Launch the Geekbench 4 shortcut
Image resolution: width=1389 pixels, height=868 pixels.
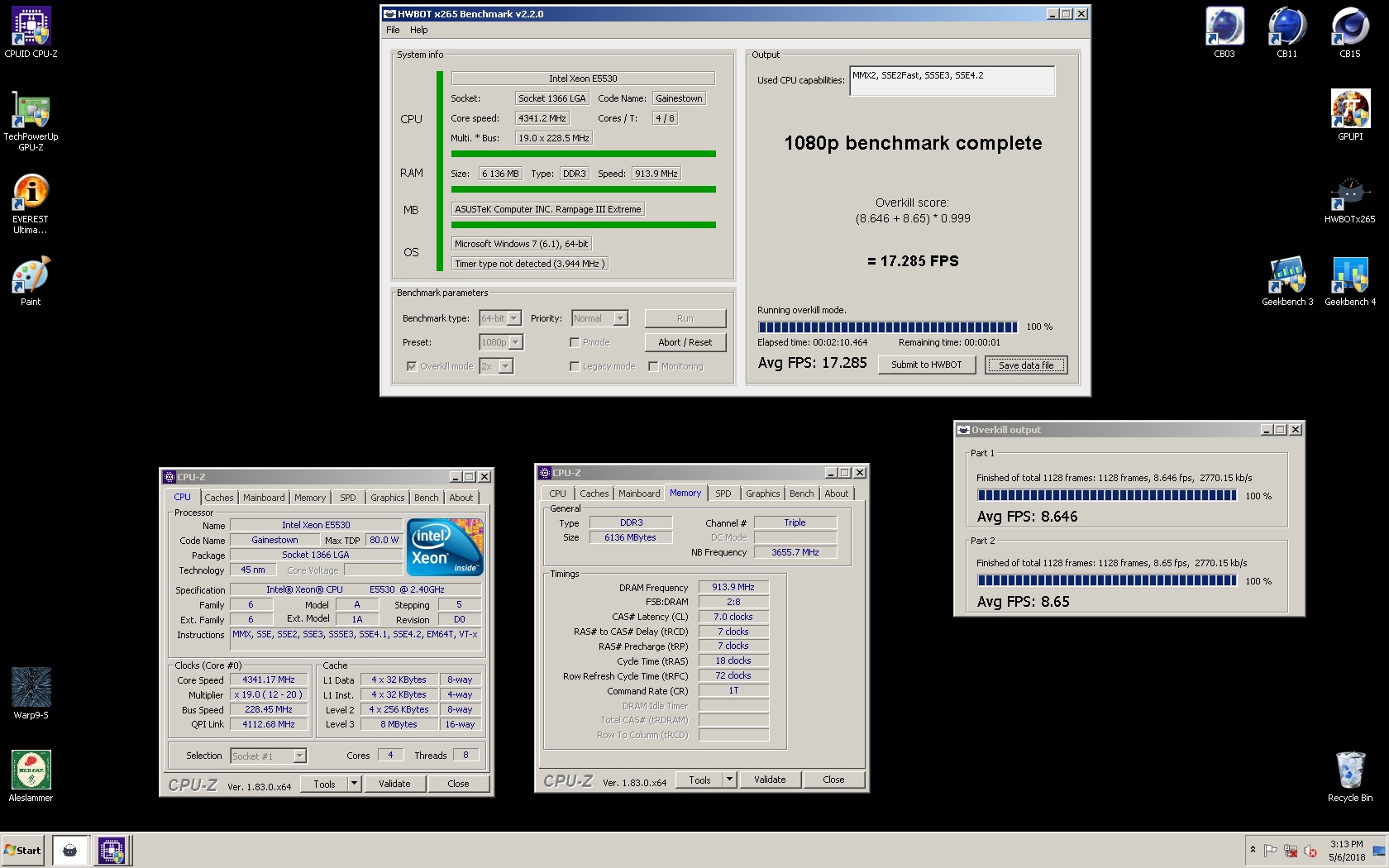coord(1350,281)
